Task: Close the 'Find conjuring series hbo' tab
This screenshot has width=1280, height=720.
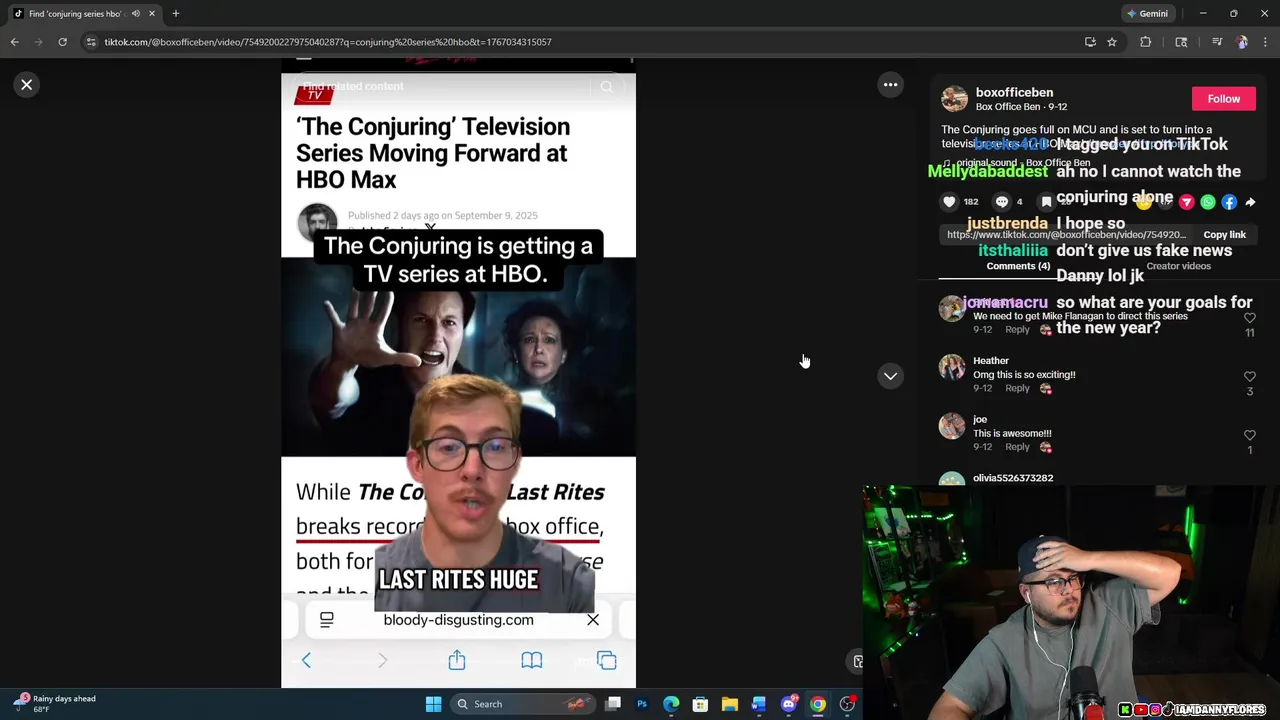Action: [152, 14]
